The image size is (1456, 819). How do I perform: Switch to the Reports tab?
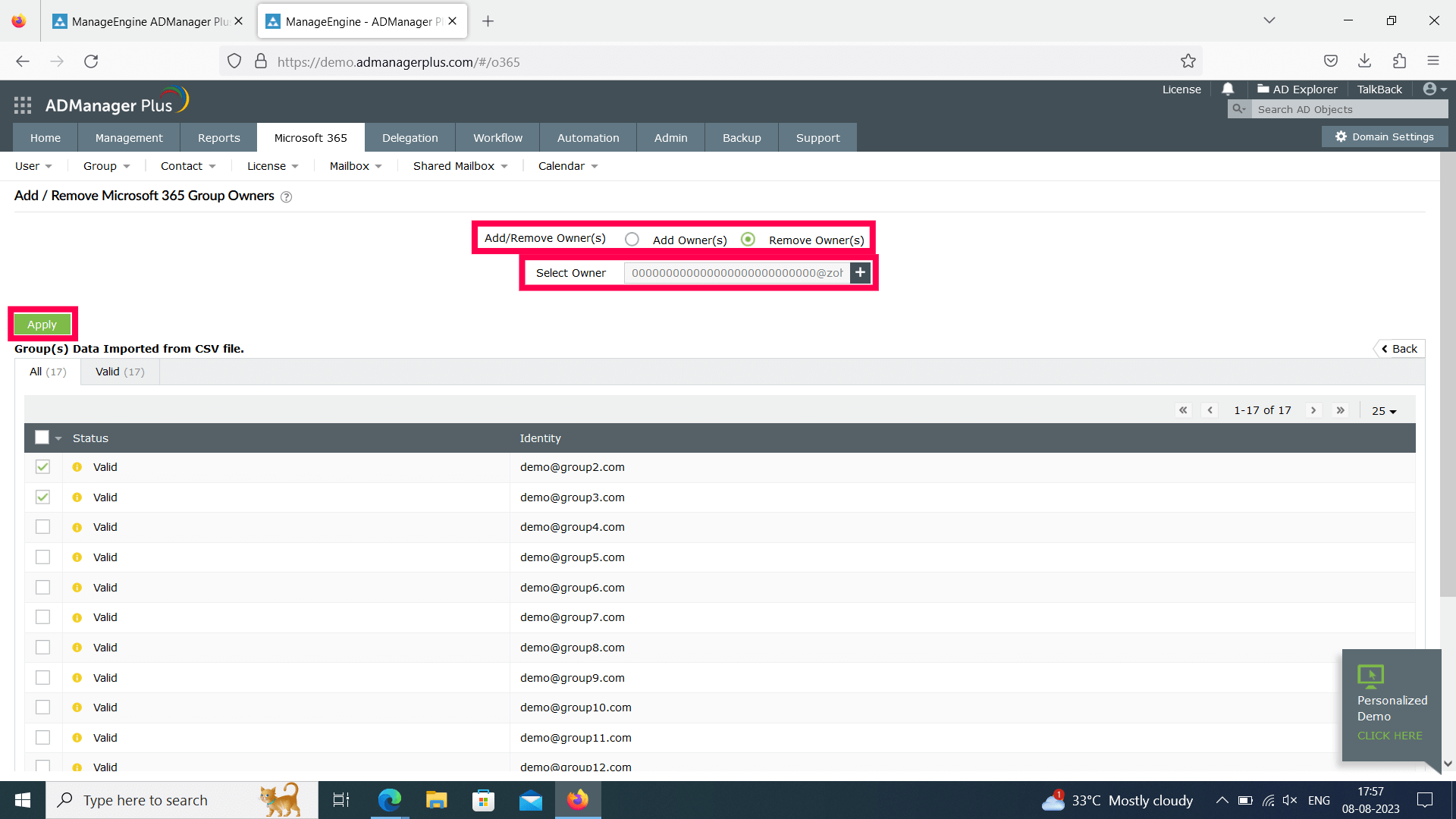tap(218, 138)
